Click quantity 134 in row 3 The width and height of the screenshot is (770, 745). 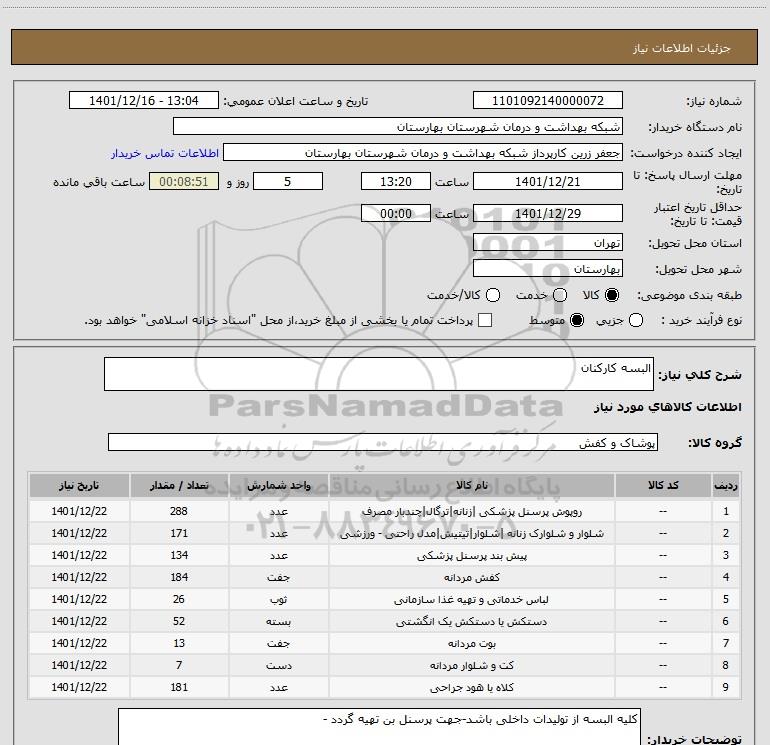point(179,555)
